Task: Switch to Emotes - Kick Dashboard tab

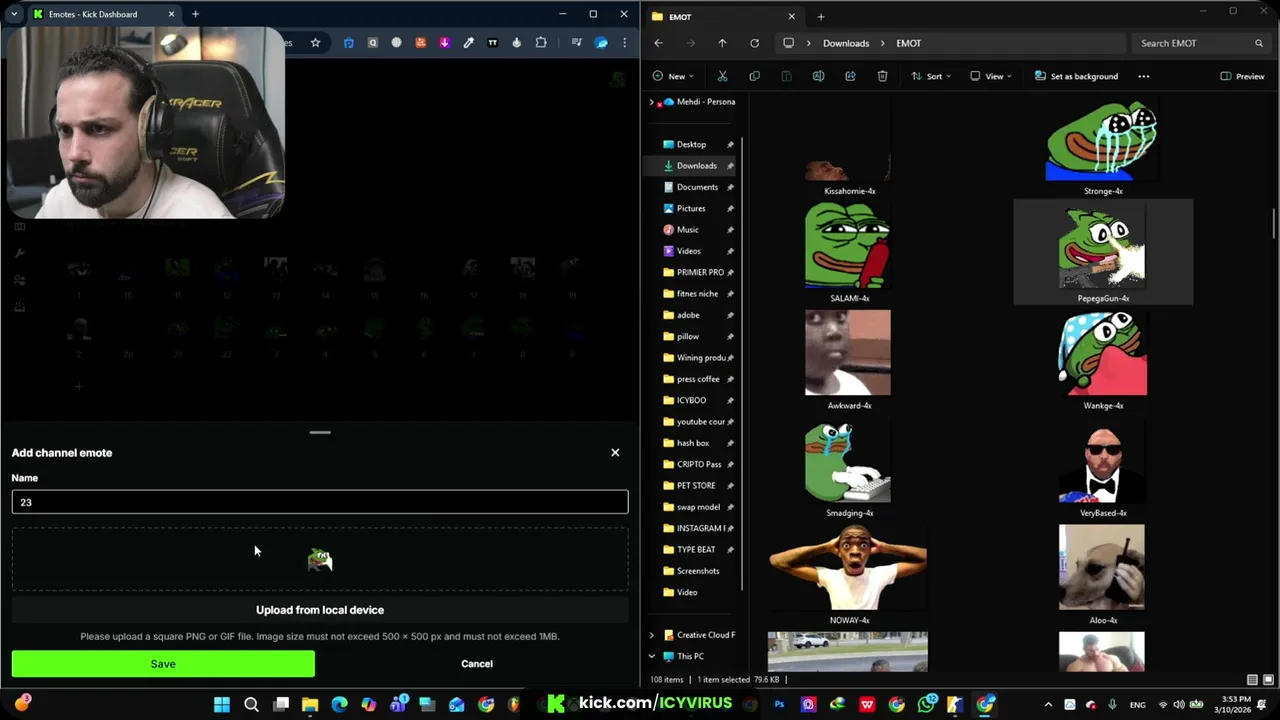Action: (x=104, y=14)
